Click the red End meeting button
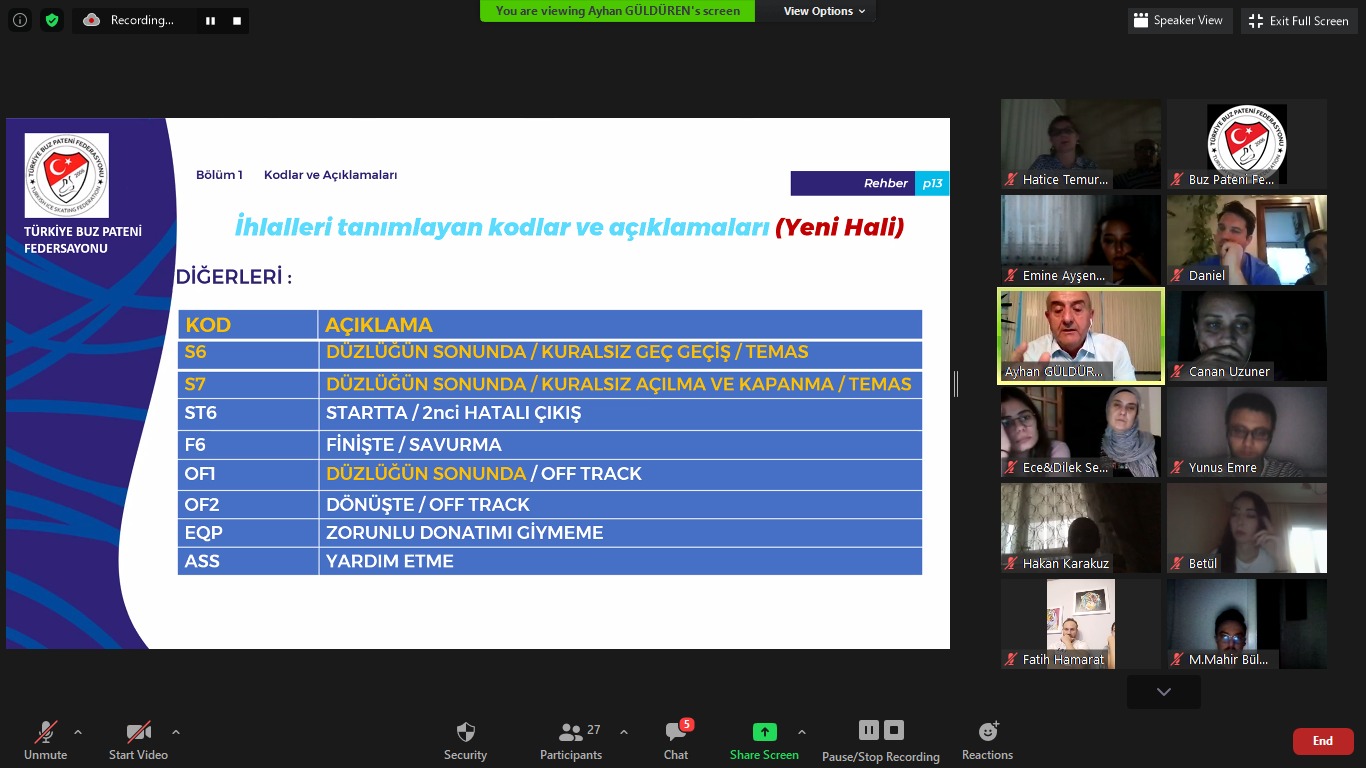The image size is (1366, 768). [x=1322, y=741]
